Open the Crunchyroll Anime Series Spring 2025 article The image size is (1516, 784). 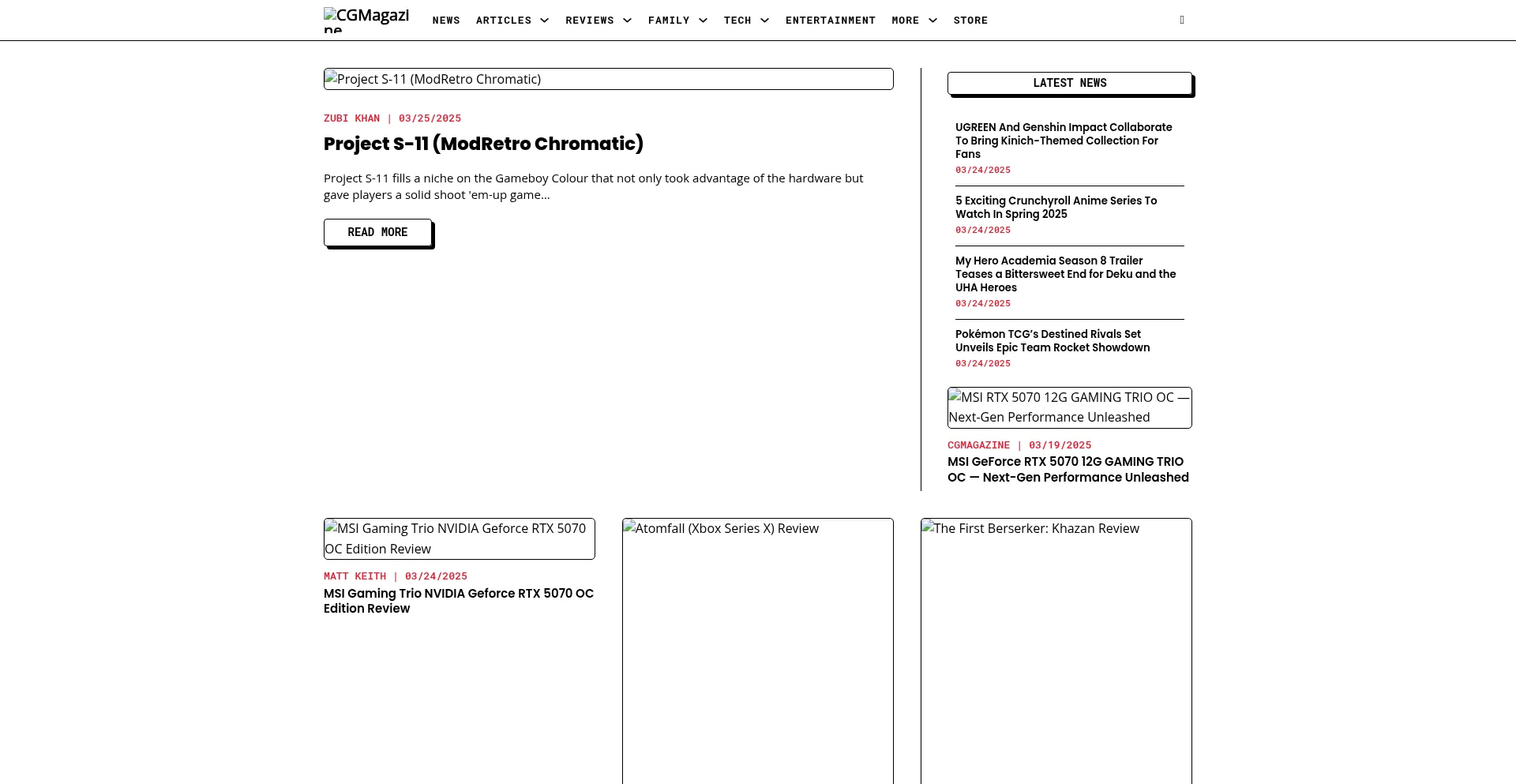click(x=1056, y=208)
